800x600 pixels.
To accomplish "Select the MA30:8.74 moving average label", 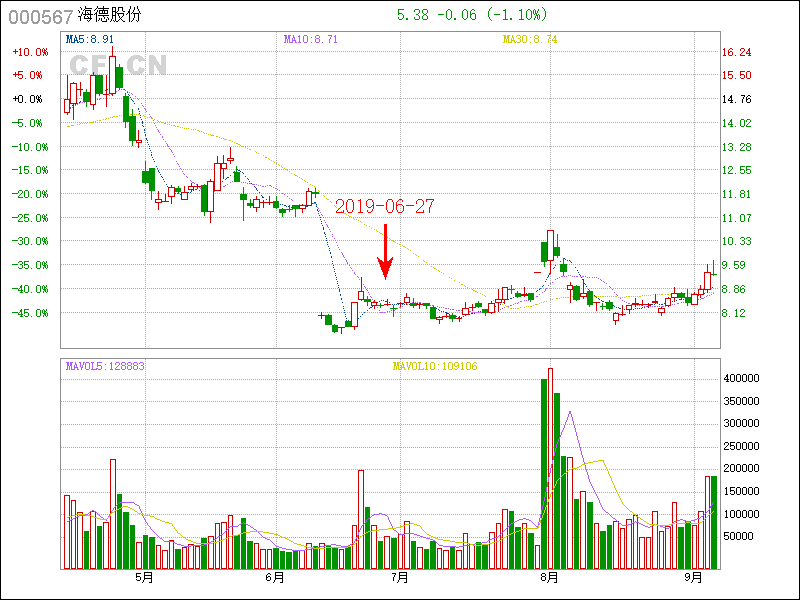I will [x=530, y=39].
